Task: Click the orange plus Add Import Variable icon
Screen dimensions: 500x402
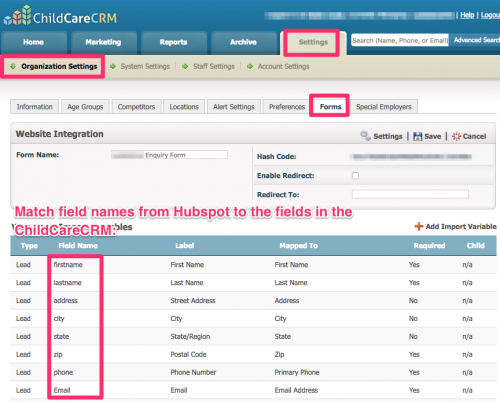Action: pyautogui.click(x=419, y=226)
